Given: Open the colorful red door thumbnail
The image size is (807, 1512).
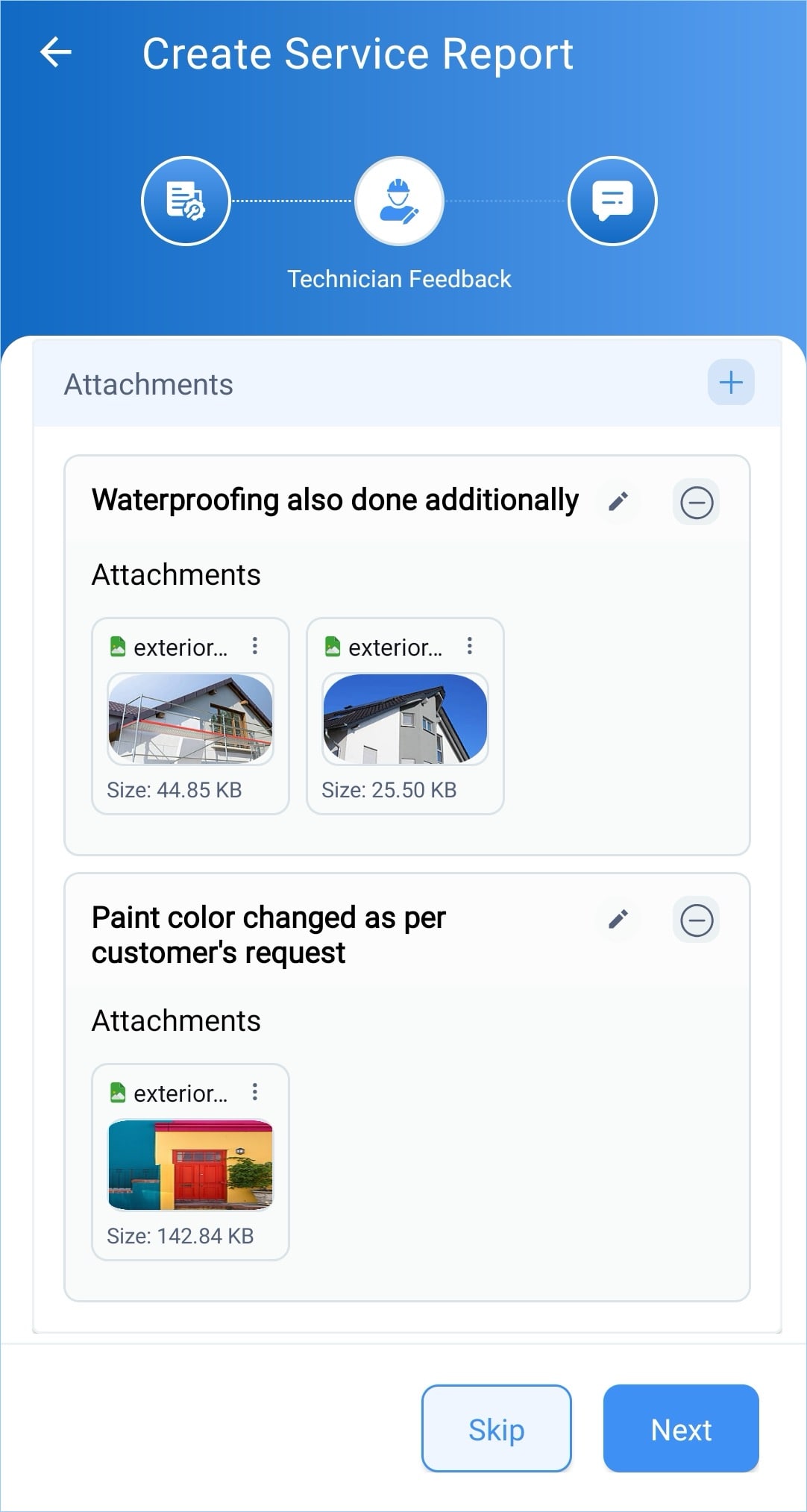Looking at the screenshot, I should click(x=190, y=1164).
